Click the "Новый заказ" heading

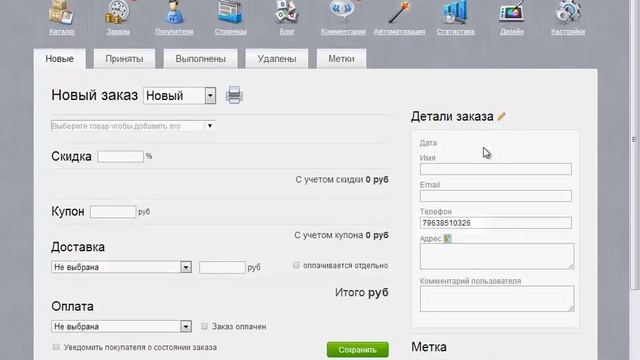tap(94, 95)
